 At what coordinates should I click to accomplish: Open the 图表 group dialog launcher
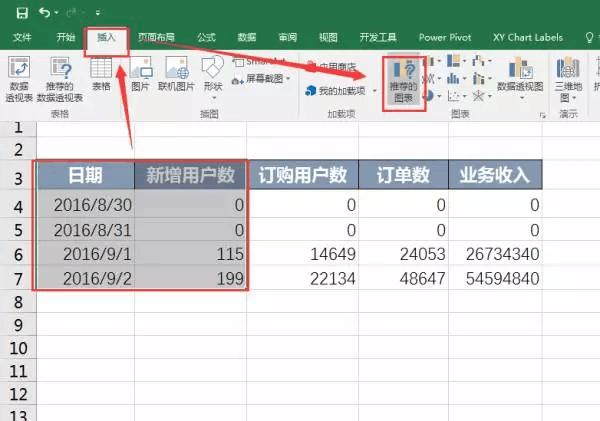[542, 115]
